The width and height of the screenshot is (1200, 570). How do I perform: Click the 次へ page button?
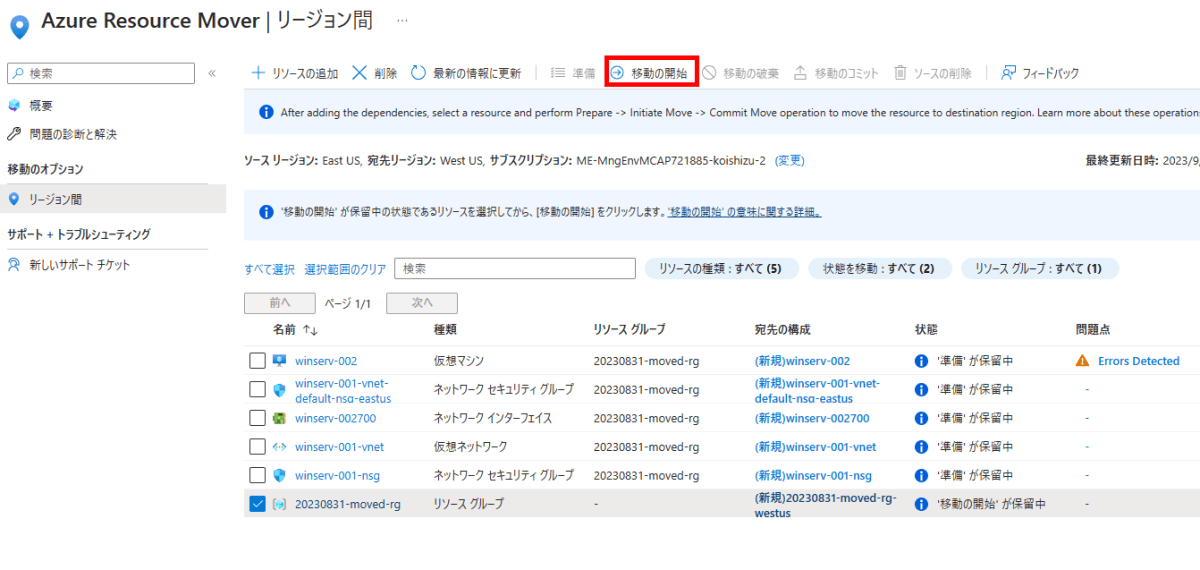pyautogui.click(x=422, y=303)
